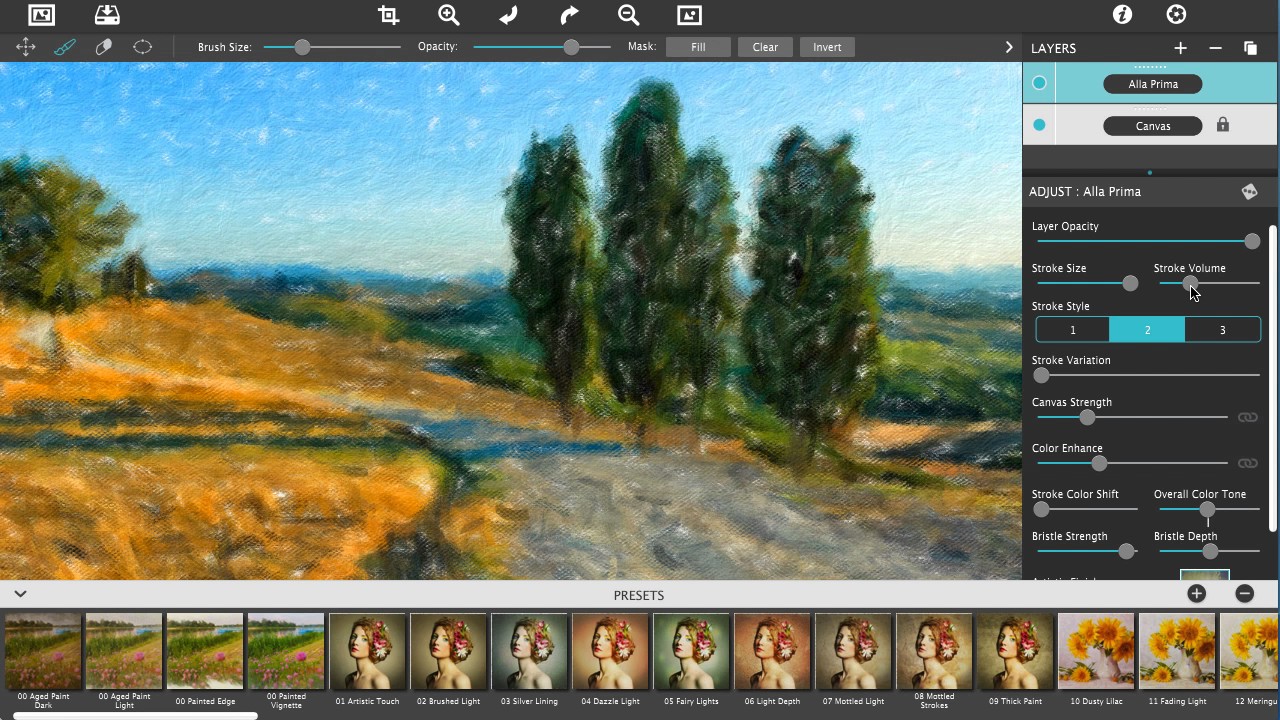This screenshot has height=720, width=1280.
Task: Click the save image icon
Action: click(x=107, y=15)
